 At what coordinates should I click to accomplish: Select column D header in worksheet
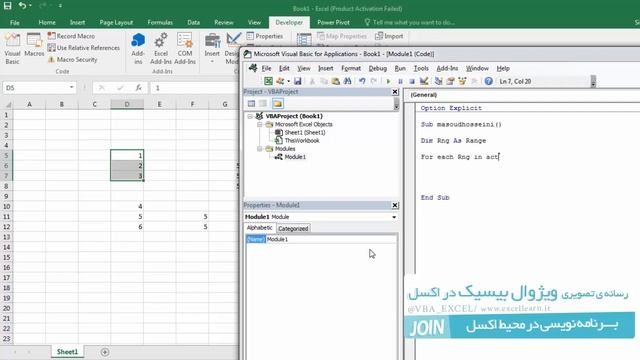(x=127, y=104)
